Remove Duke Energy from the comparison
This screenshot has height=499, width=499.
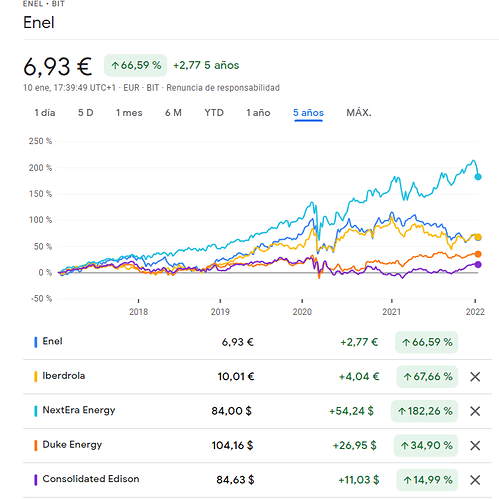point(475,445)
